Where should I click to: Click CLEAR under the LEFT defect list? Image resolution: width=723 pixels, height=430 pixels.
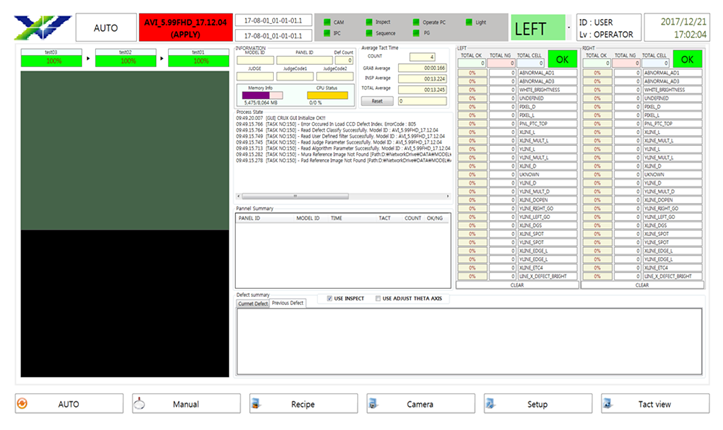[517, 285]
